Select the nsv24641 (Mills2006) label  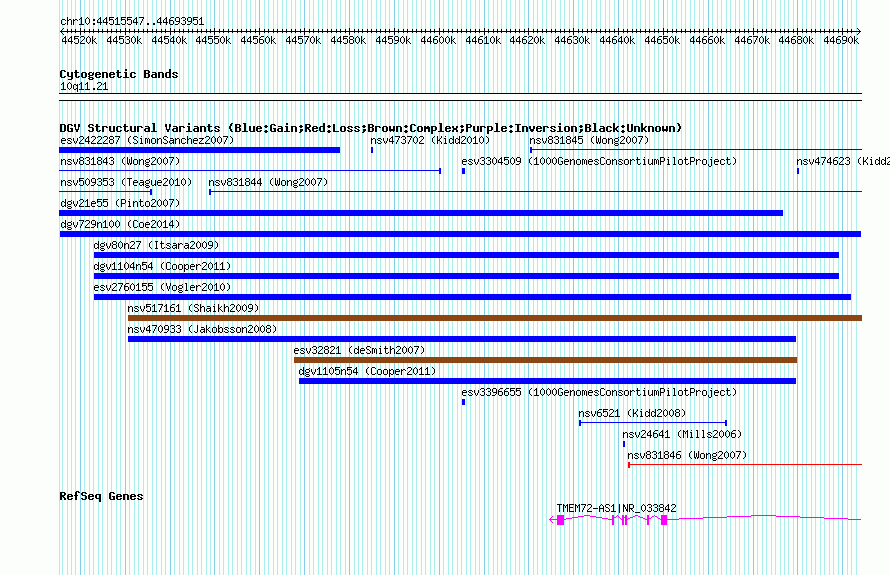(x=682, y=434)
